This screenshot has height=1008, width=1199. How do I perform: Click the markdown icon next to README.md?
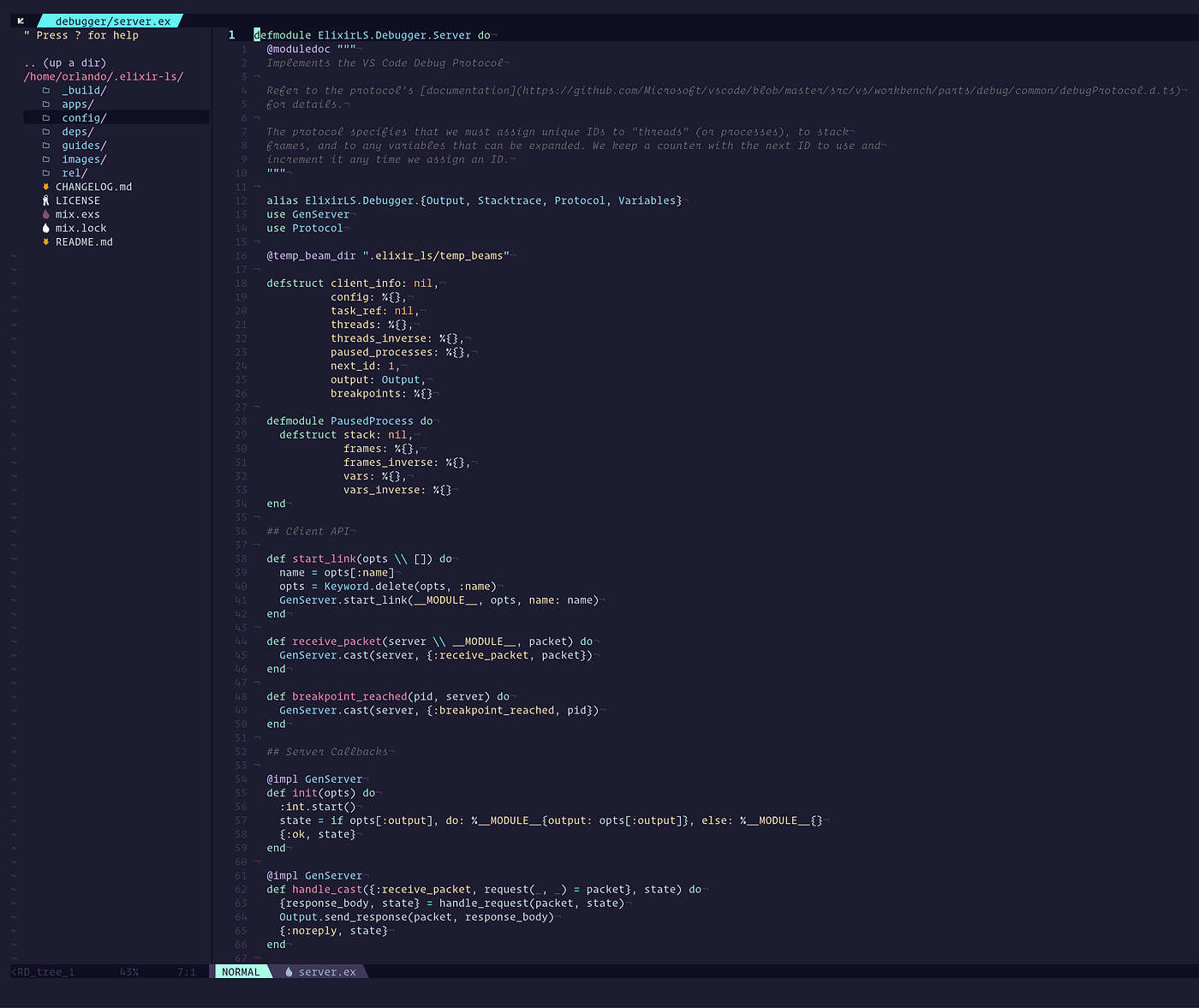tap(45, 242)
